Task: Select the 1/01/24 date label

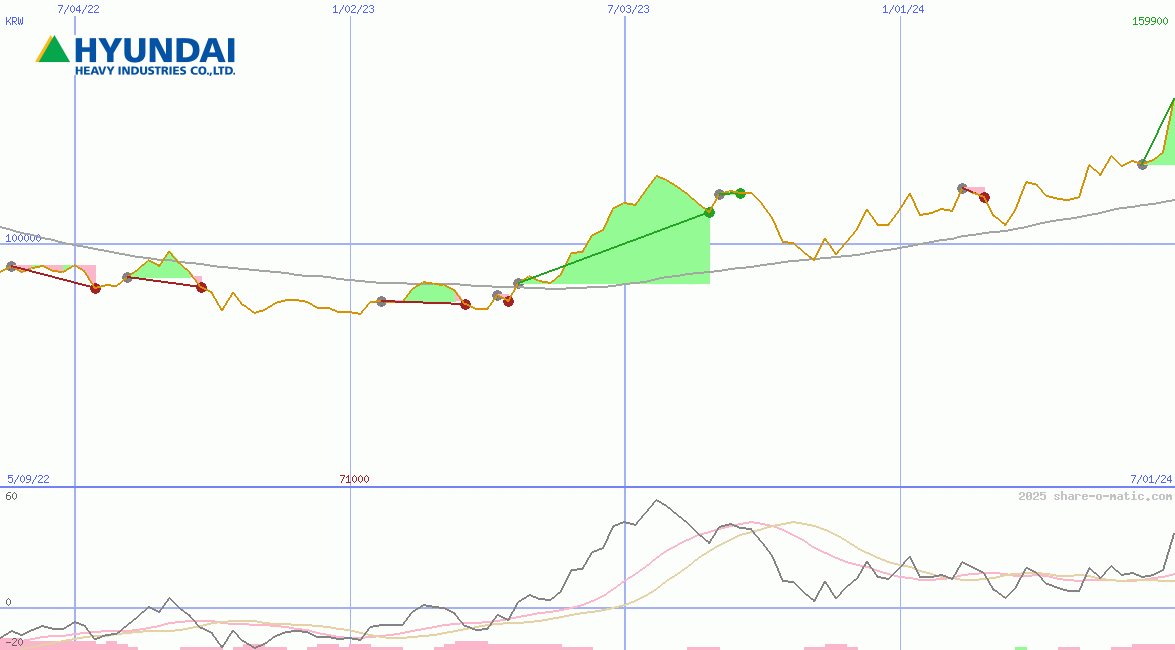Action: click(903, 9)
